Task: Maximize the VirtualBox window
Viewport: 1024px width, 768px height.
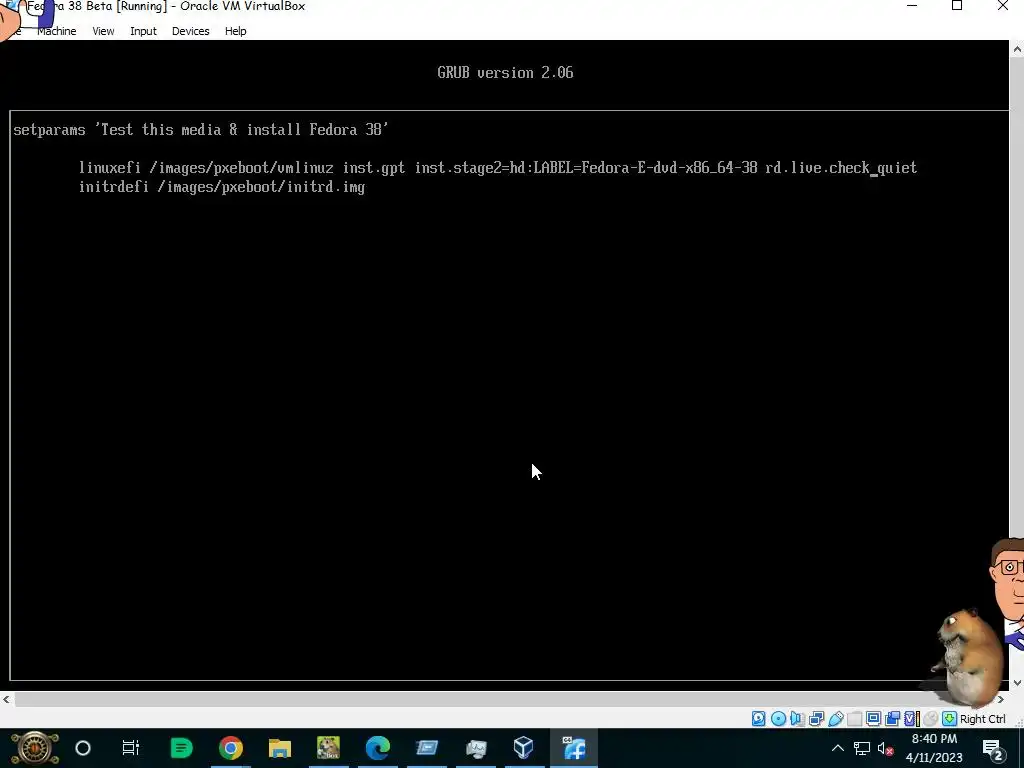Action: pyautogui.click(x=957, y=6)
